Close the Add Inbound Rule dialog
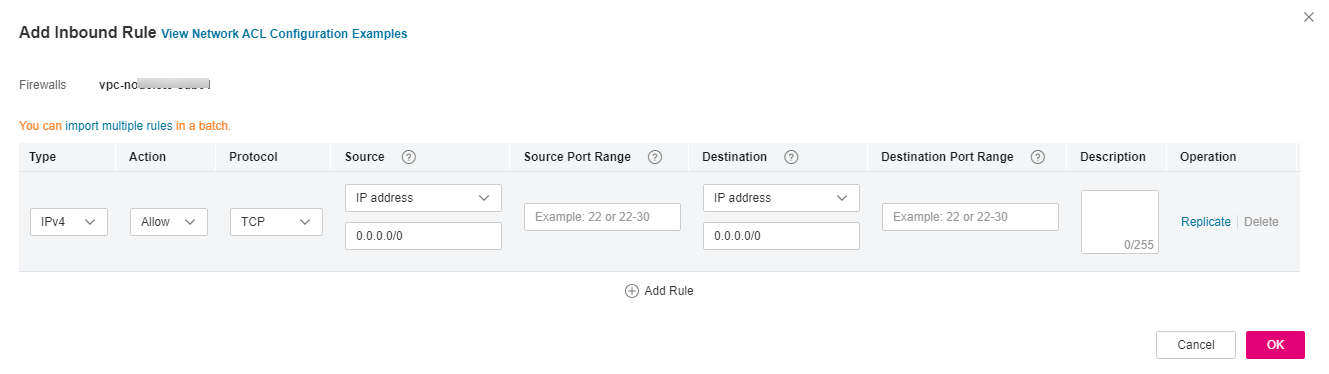Screen dimensions: 1329x374 (1309, 17)
